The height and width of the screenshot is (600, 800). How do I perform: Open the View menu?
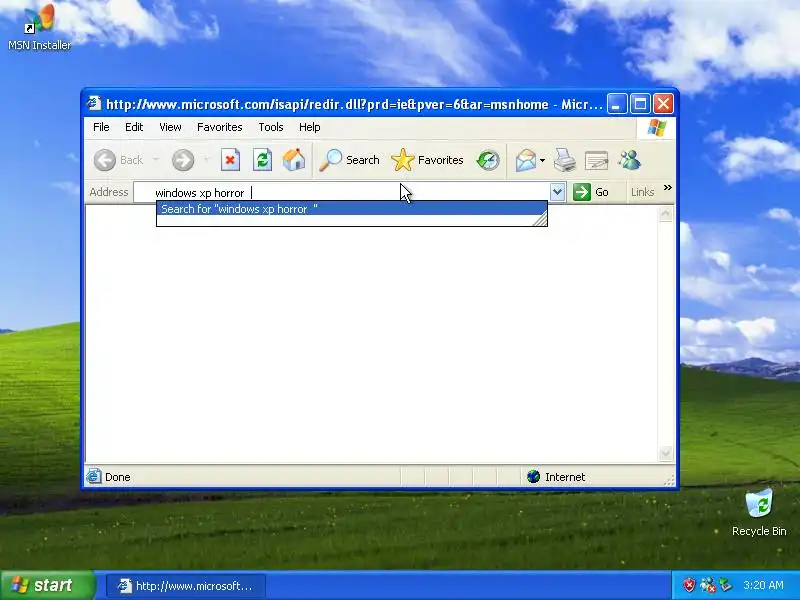[170, 127]
